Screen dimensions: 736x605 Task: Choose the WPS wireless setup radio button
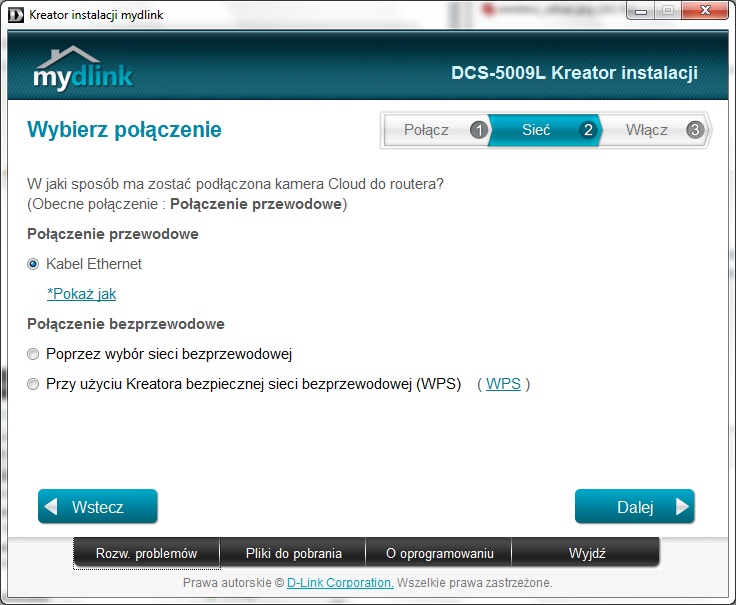[x=33, y=384]
